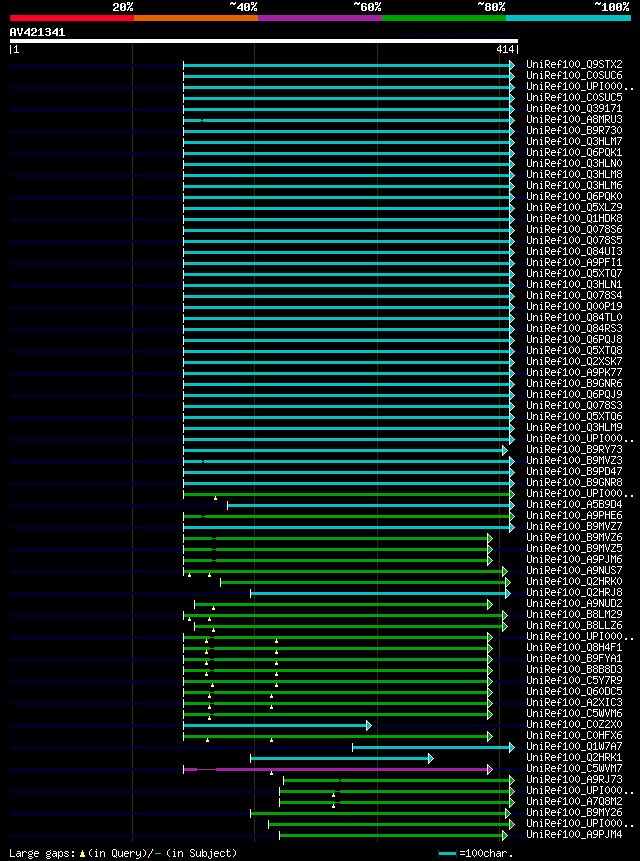Open hit UniRef100_B9R730
The image size is (640, 861).
coord(574,130)
